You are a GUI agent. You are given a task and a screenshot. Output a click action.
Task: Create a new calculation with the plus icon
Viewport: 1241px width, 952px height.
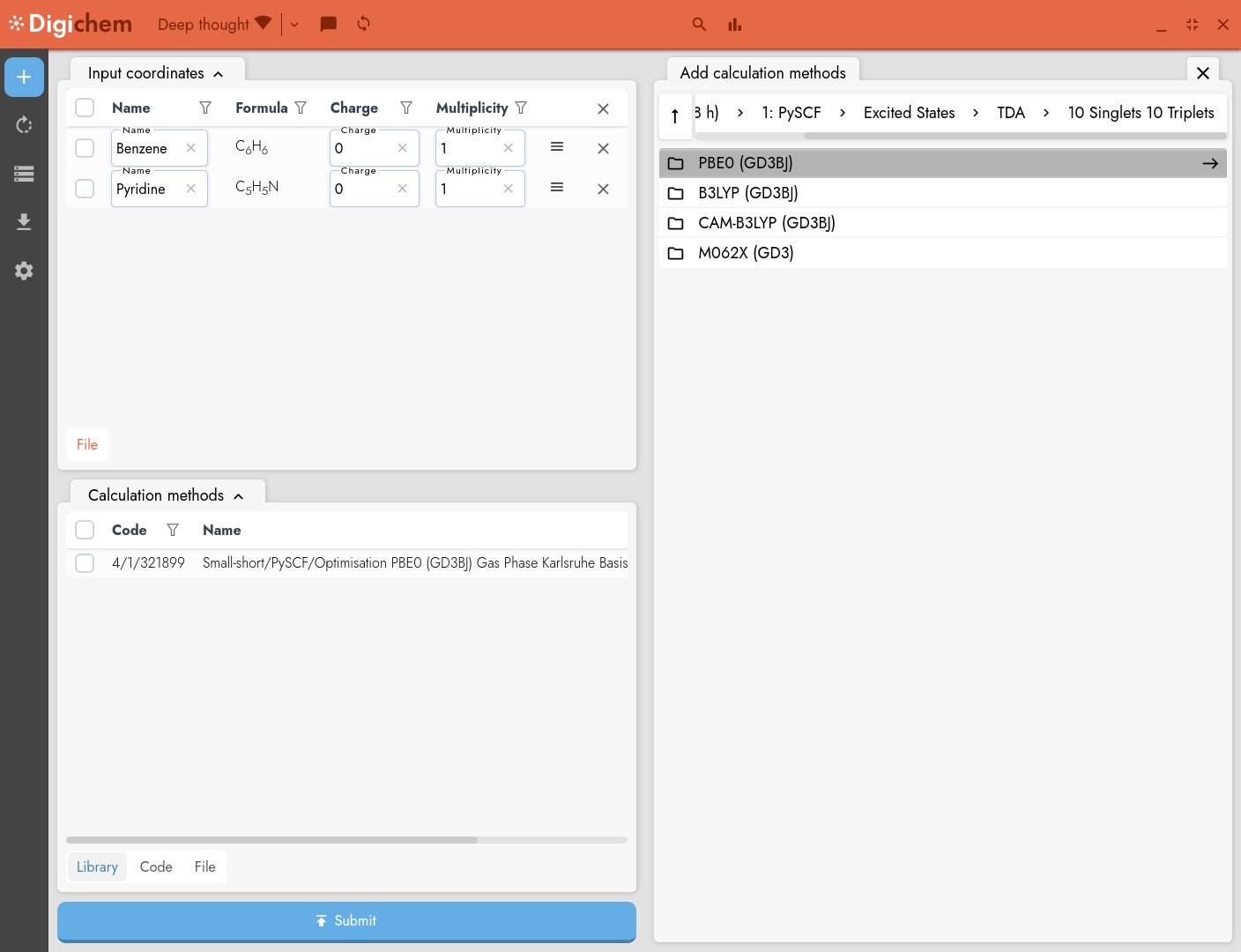[24, 77]
